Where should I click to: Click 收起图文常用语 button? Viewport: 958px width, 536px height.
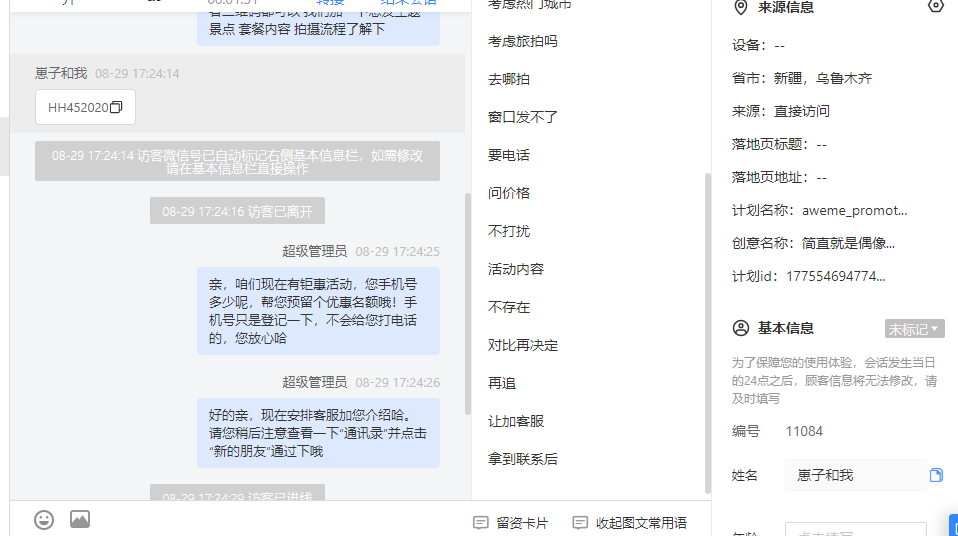pyautogui.click(x=629, y=523)
